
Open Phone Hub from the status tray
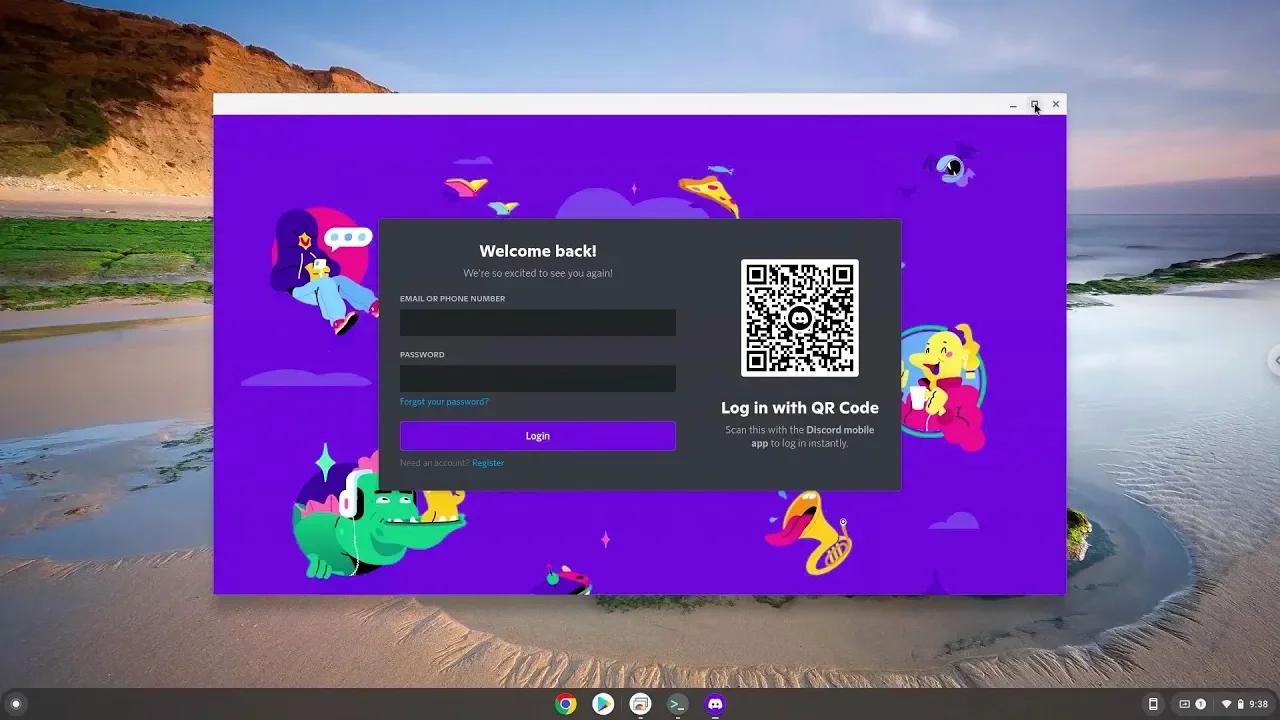coord(1152,703)
